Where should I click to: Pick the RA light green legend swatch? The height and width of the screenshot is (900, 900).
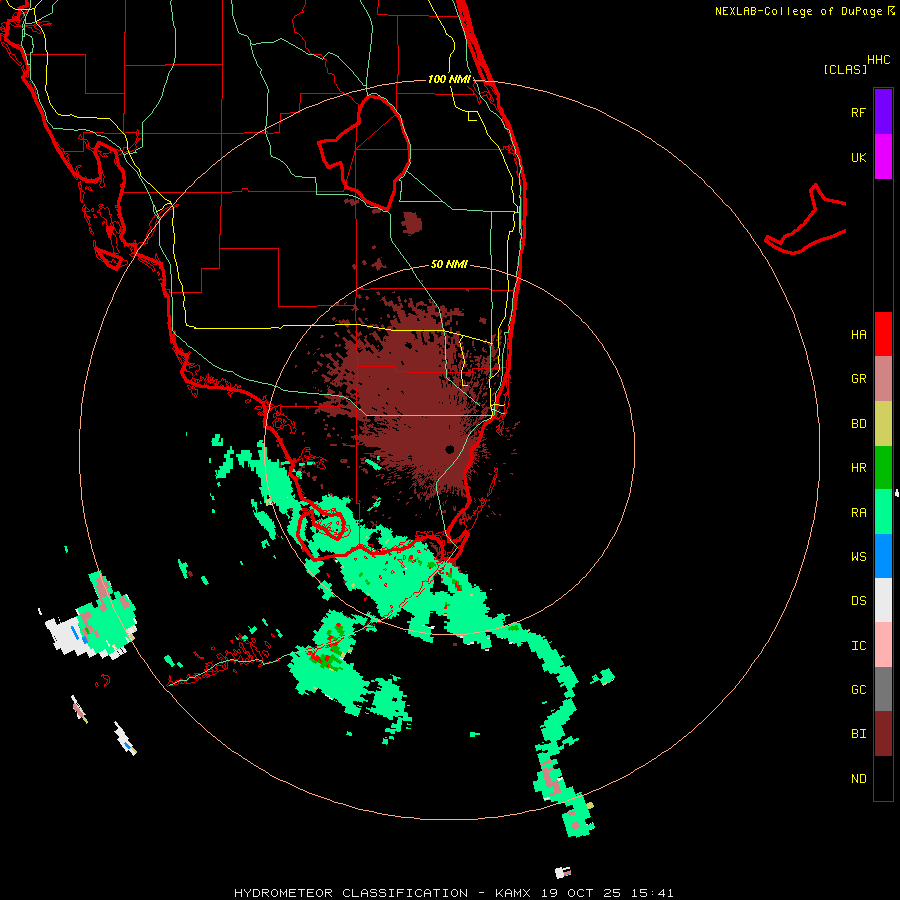883,512
